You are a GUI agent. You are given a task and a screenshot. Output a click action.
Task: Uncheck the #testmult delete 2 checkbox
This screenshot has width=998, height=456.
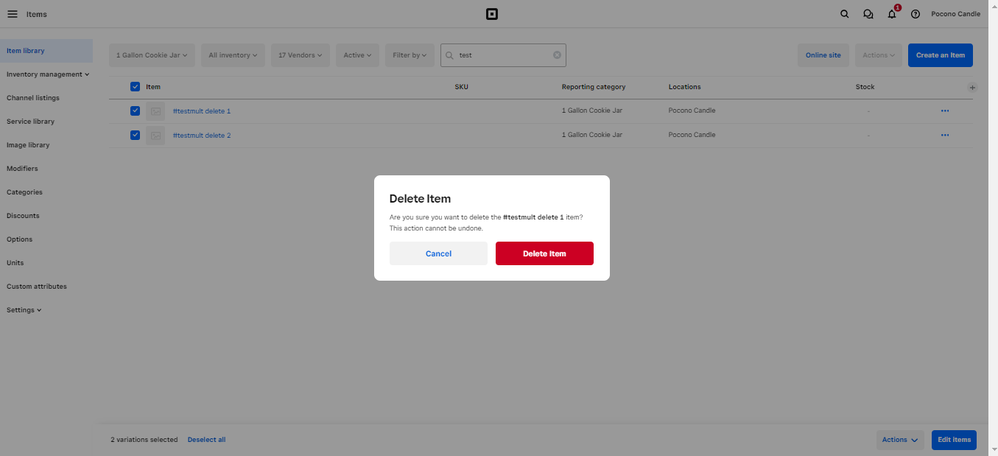(x=135, y=135)
